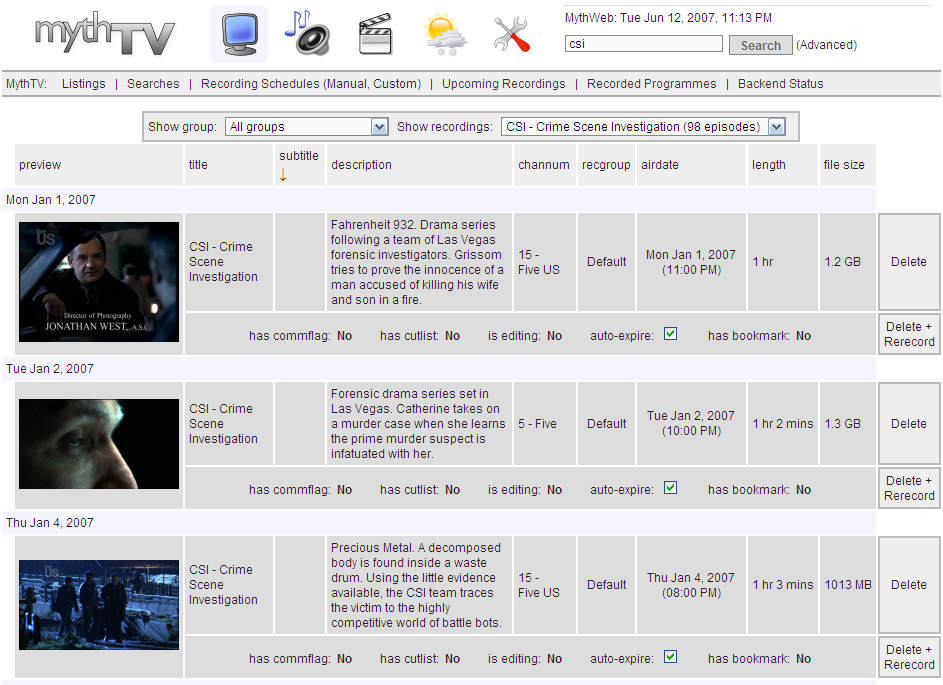Click the Mon Jan 1, 2007 date header
Viewport: 943px width, 685px height.
coord(51,200)
